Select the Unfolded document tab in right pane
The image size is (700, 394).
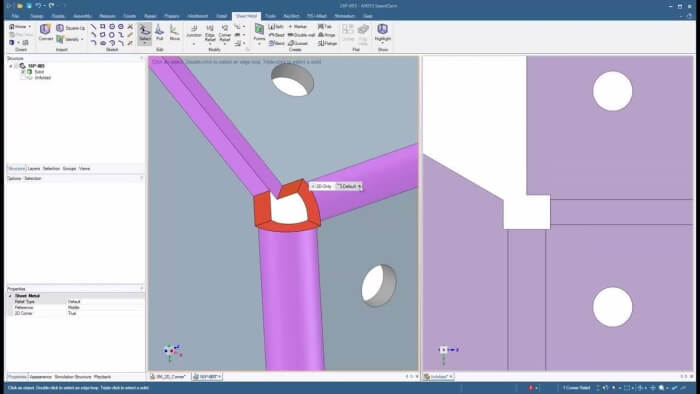tap(438, 377)
